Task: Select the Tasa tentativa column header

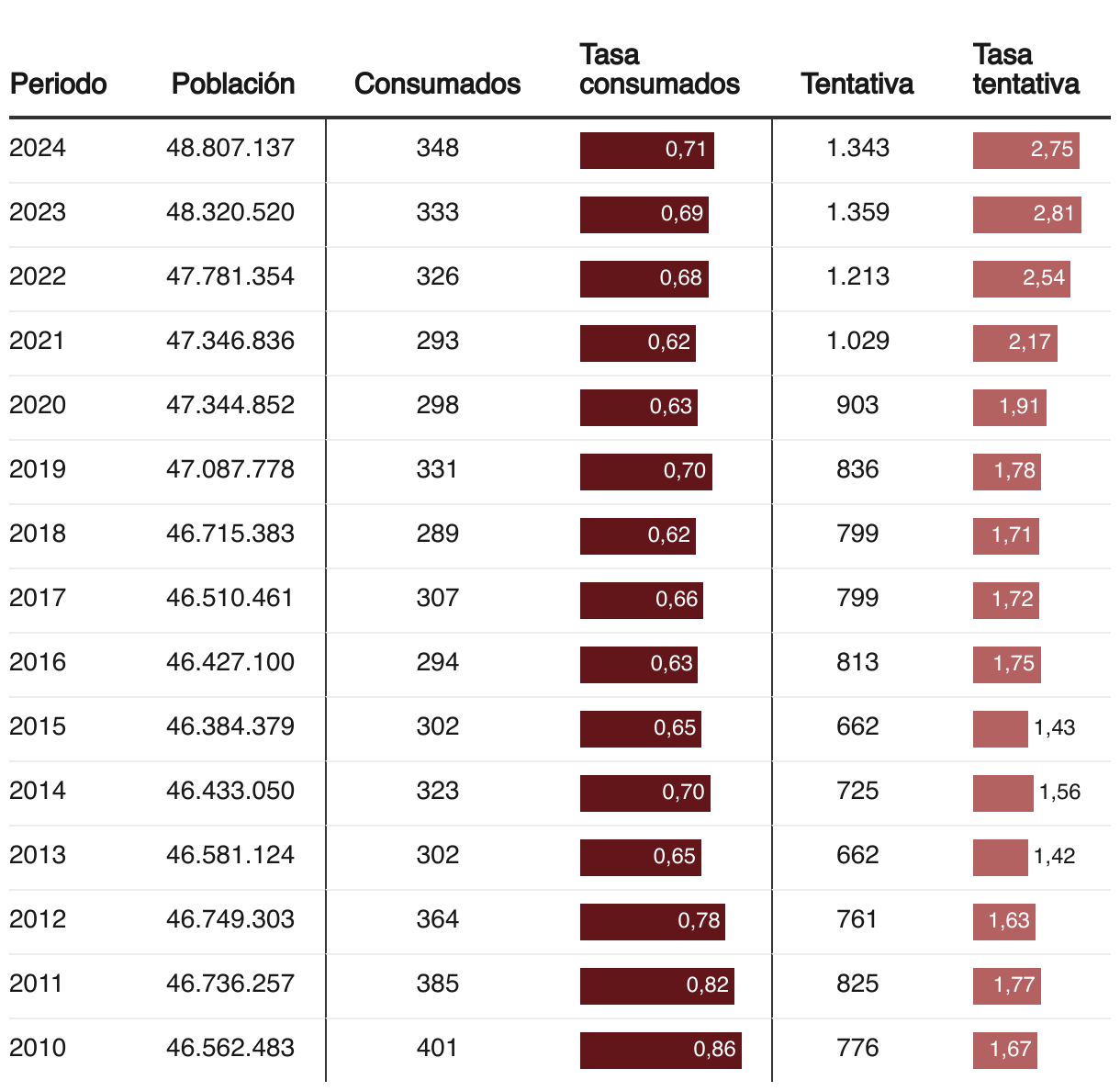Action: 1025,69
